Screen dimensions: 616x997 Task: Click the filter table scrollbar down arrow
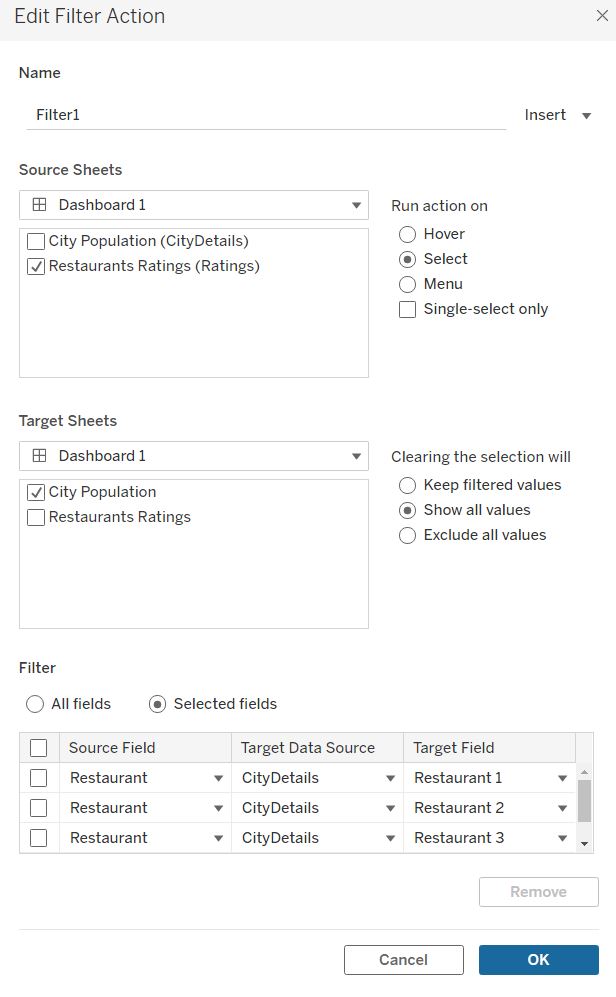(x=585, y=843)
